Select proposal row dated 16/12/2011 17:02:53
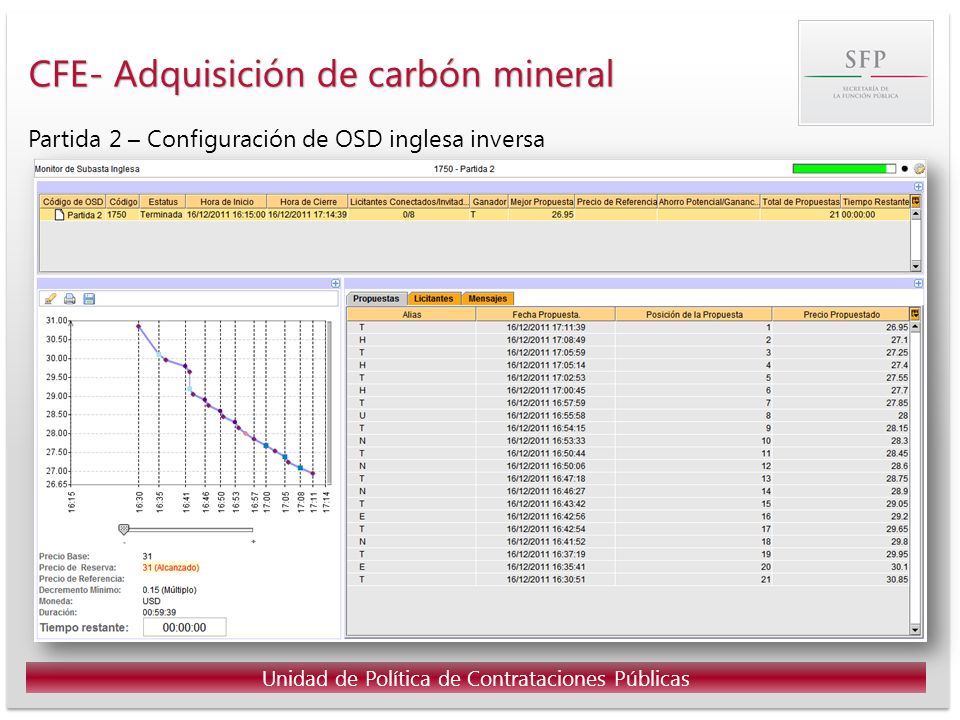The width and height of the screenshot is (960, 720). 628,378
